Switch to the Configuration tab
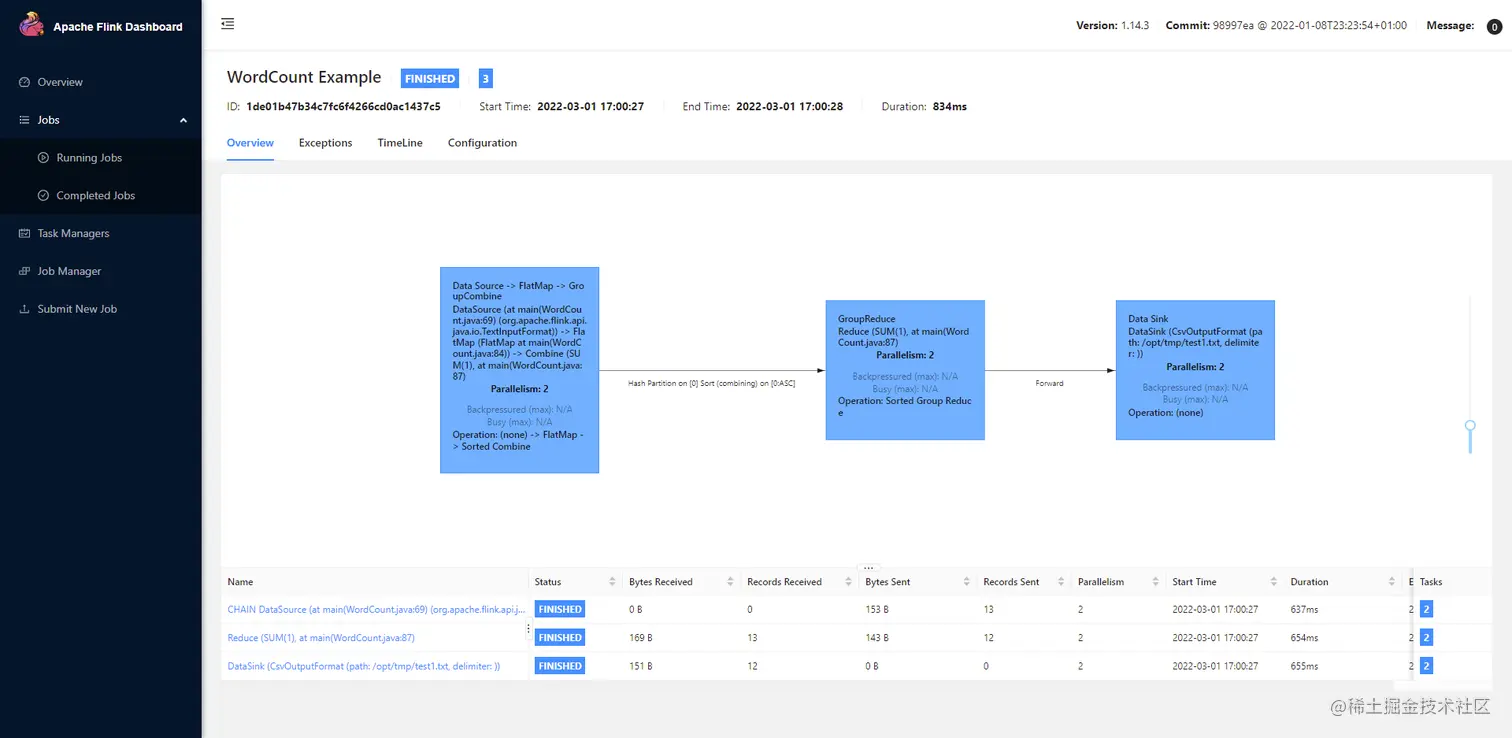Screen dimensions: 1512x738 coord(482,143)
